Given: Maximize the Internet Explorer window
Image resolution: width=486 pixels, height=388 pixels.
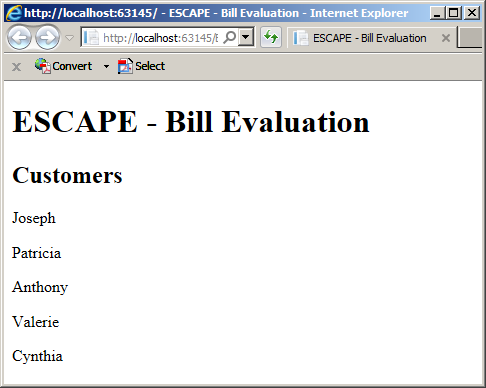Looking at the screenshot, I should pos(453,13).
